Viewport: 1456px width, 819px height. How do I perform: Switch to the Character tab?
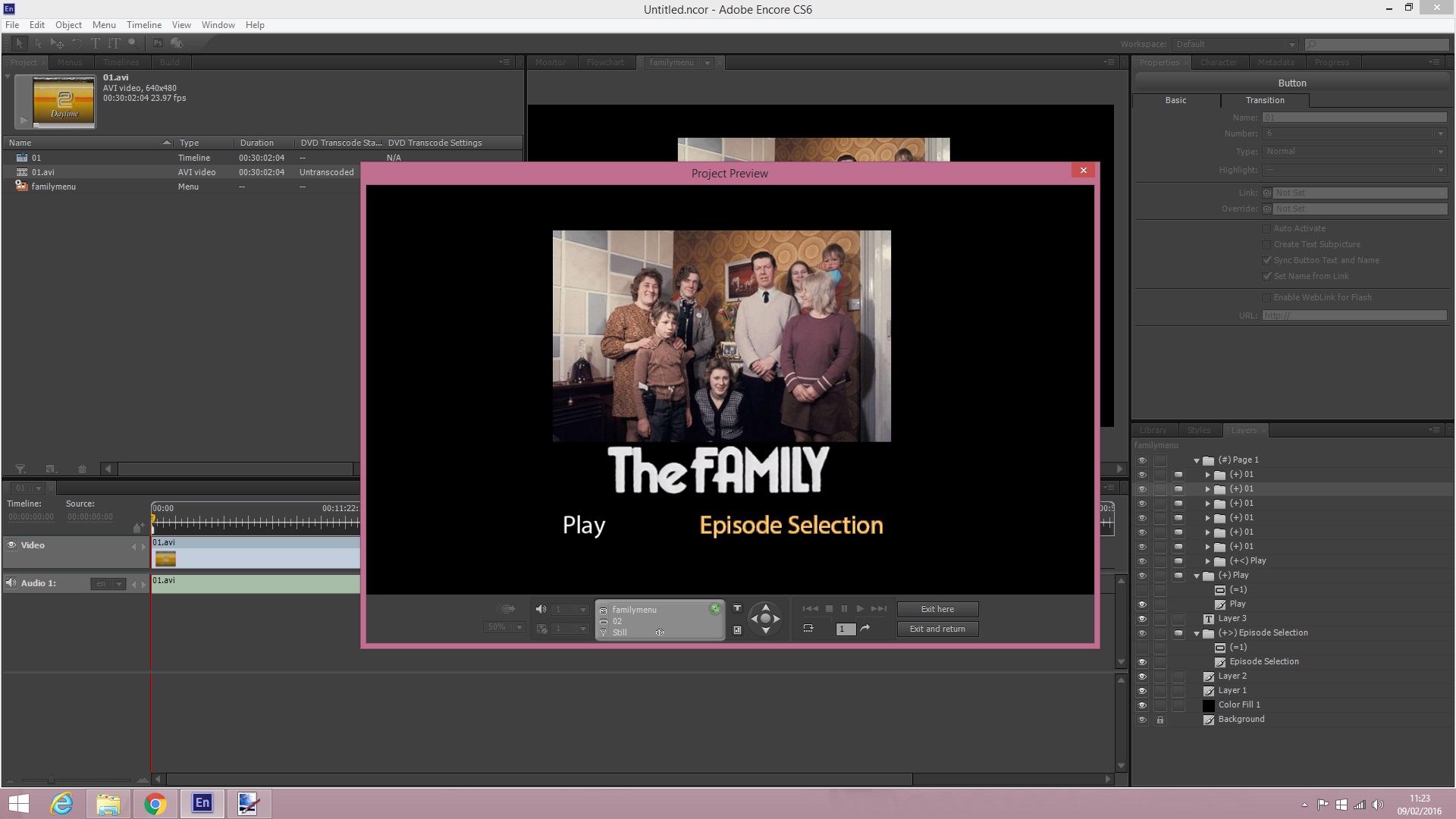(1218, 62)
